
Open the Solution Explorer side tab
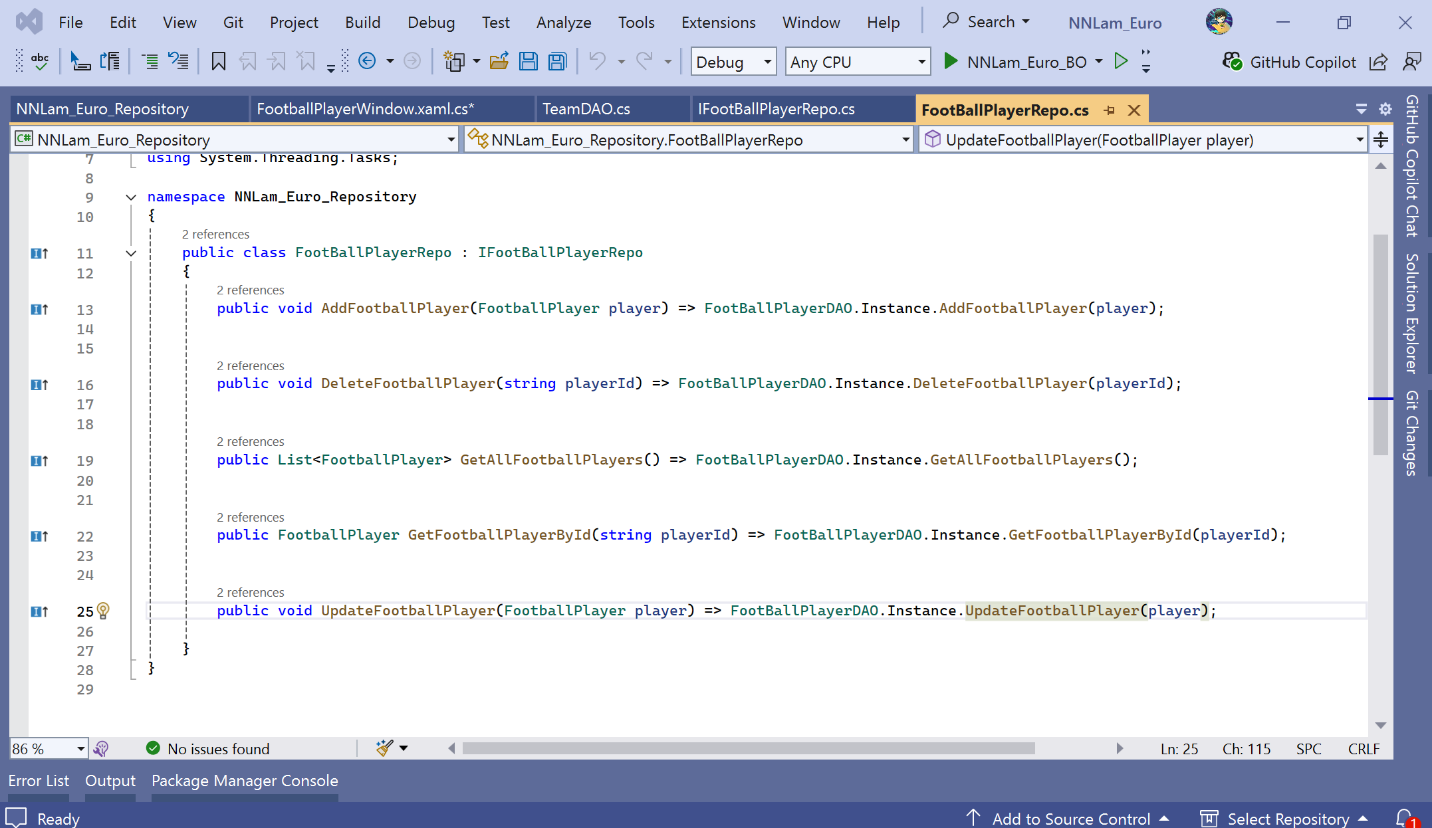(1412, 312)
